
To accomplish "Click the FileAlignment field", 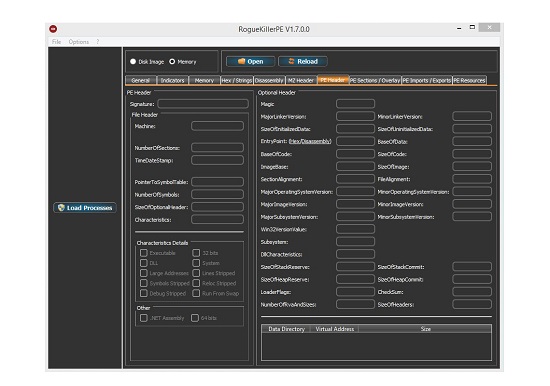I will (x=472, y=179).
